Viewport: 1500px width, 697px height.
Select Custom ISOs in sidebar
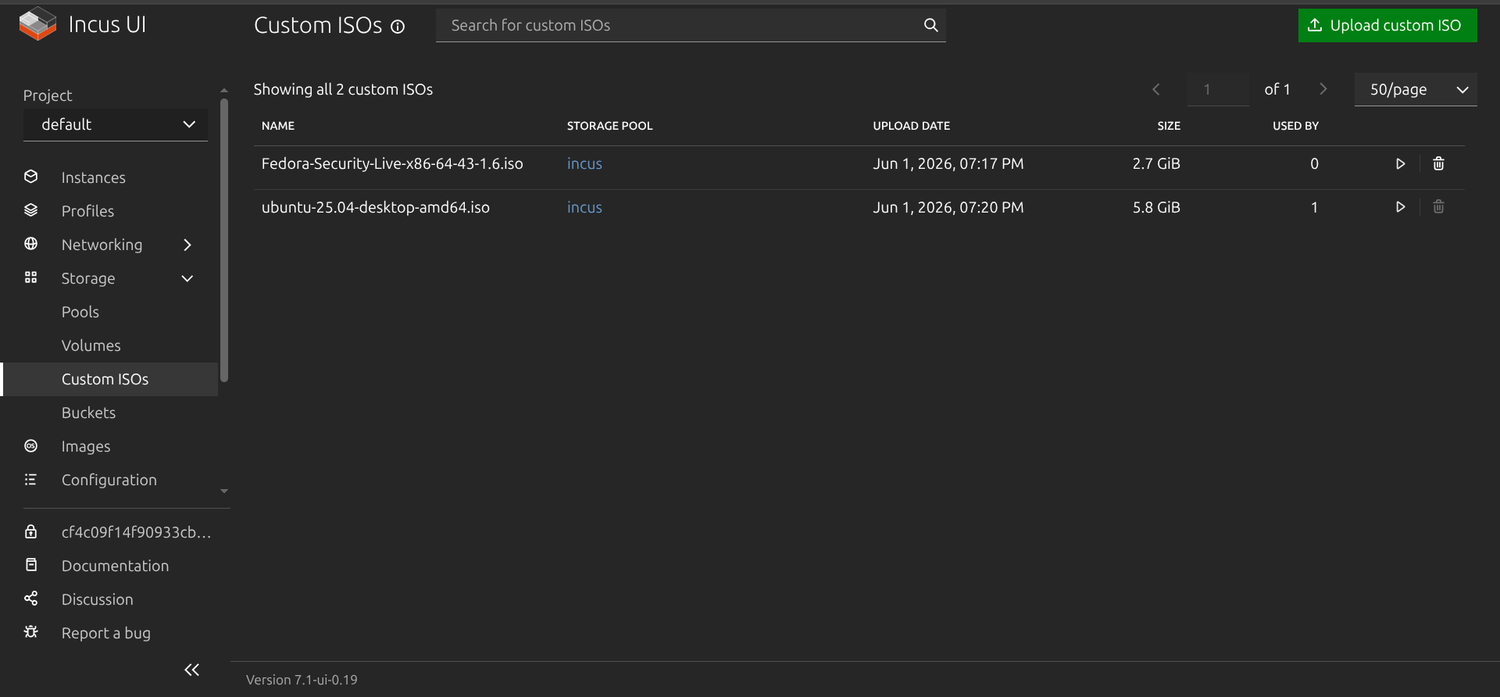(110, 379)
